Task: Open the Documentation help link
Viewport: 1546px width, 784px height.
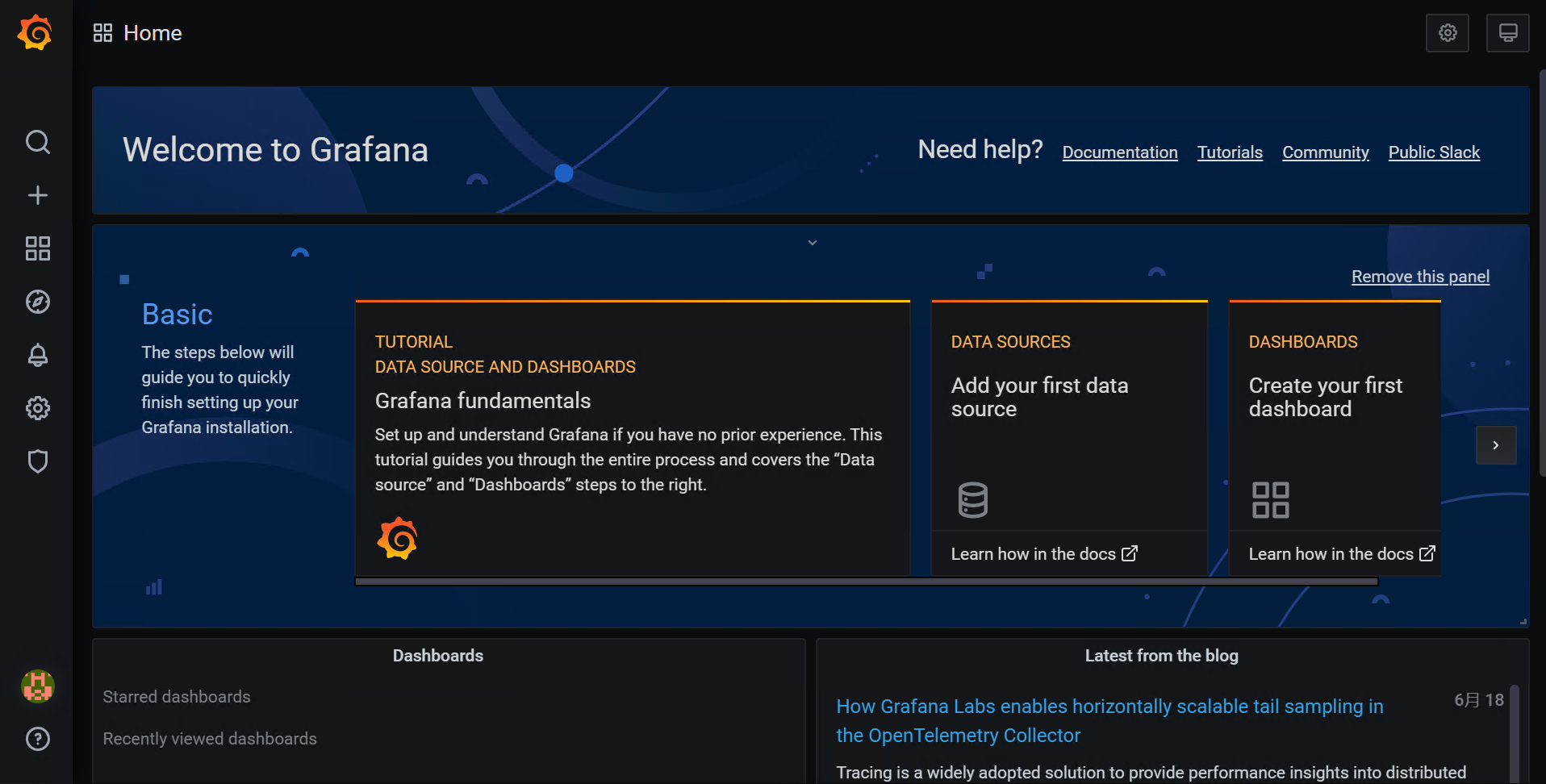Action: click(1119, 152)
